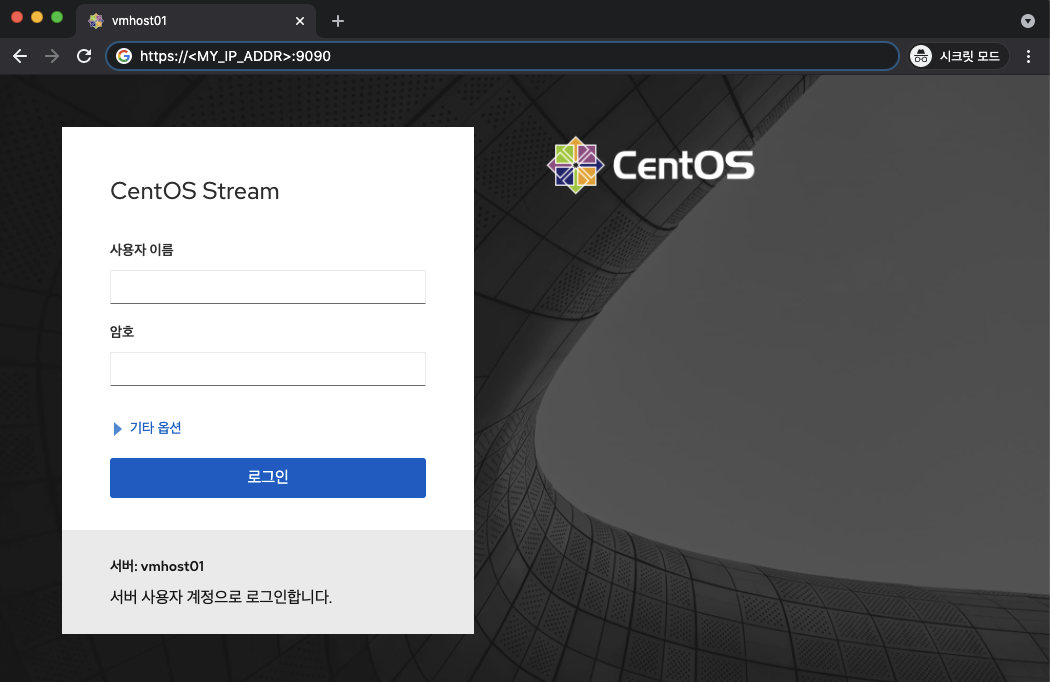Minimize the window with the yellow button
1050x682 pixels.
[x=37, y=18]
